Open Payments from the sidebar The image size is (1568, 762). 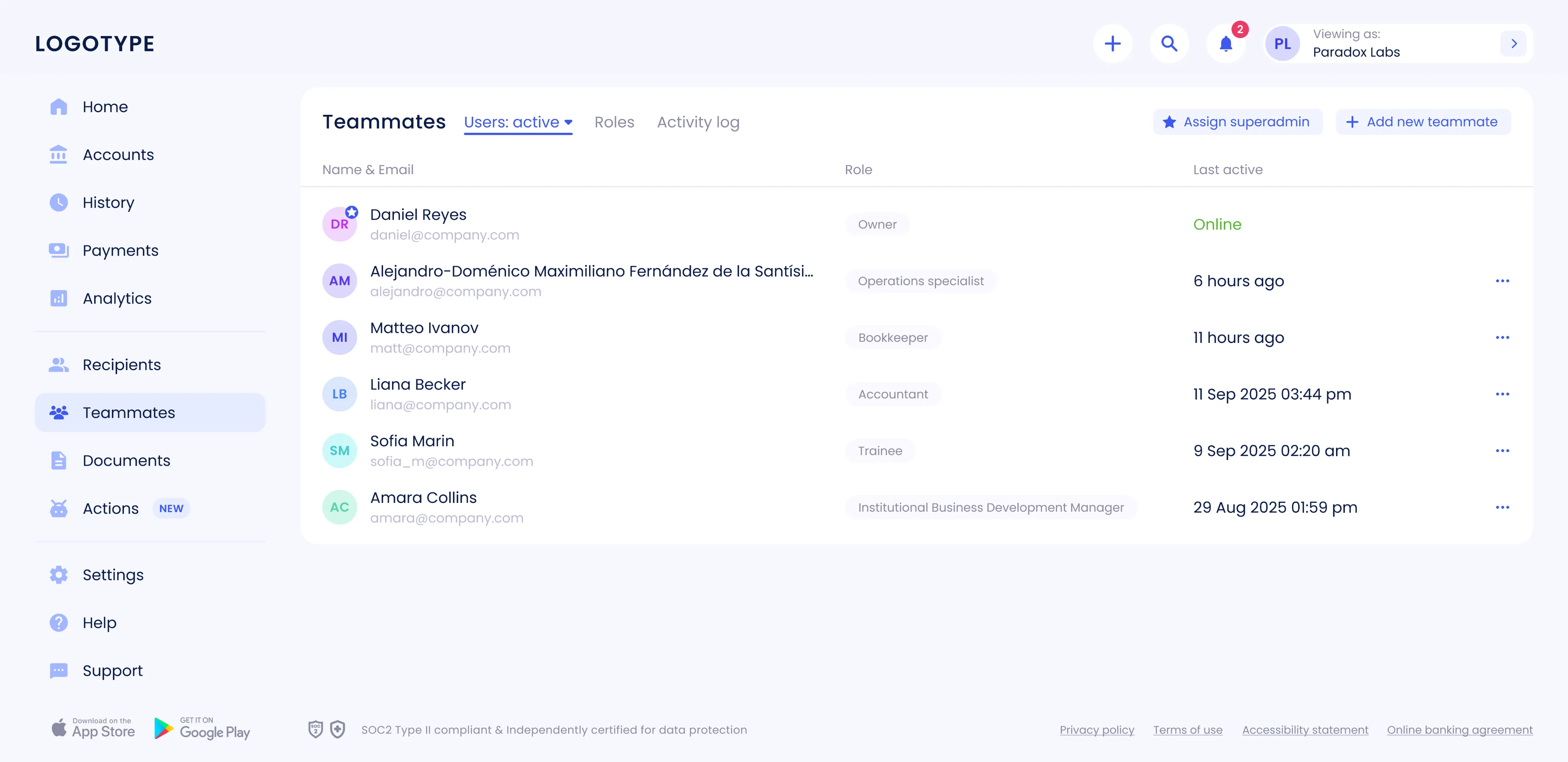[150, 250]
